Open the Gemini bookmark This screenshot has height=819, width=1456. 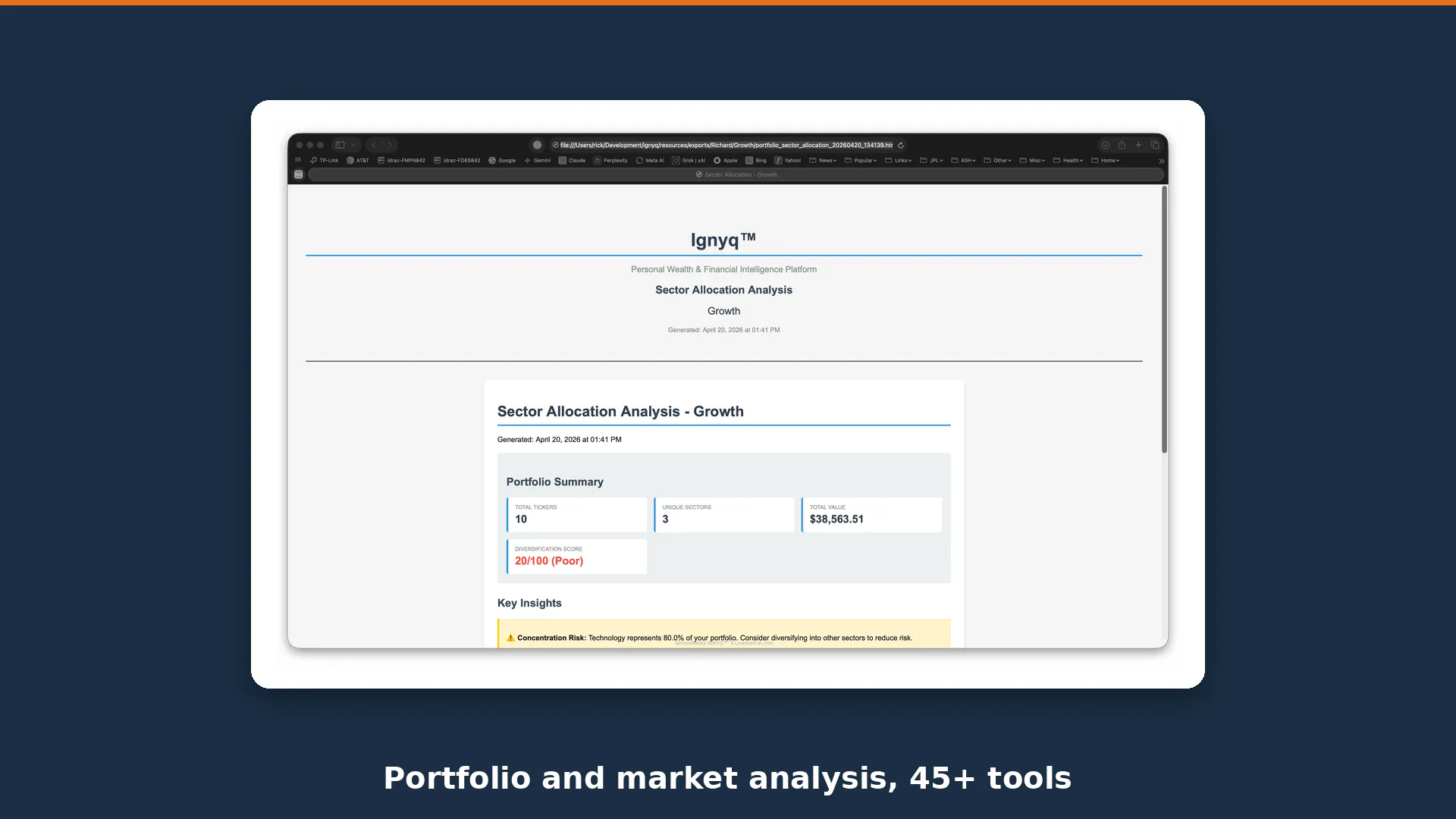tap(537, 161)
